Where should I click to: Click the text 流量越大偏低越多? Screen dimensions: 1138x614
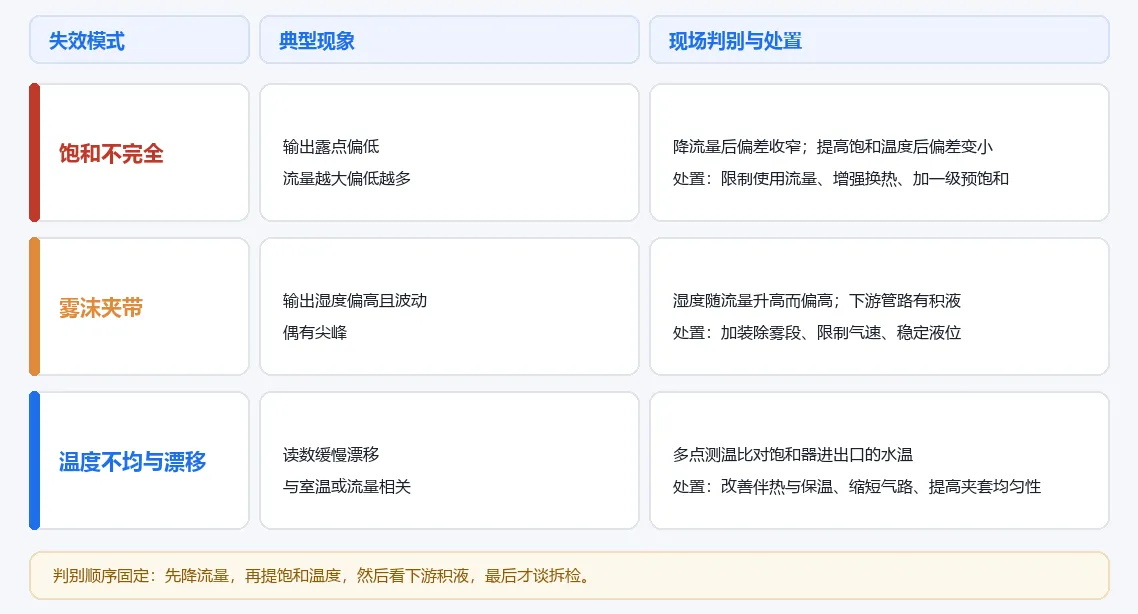point(347,179)
